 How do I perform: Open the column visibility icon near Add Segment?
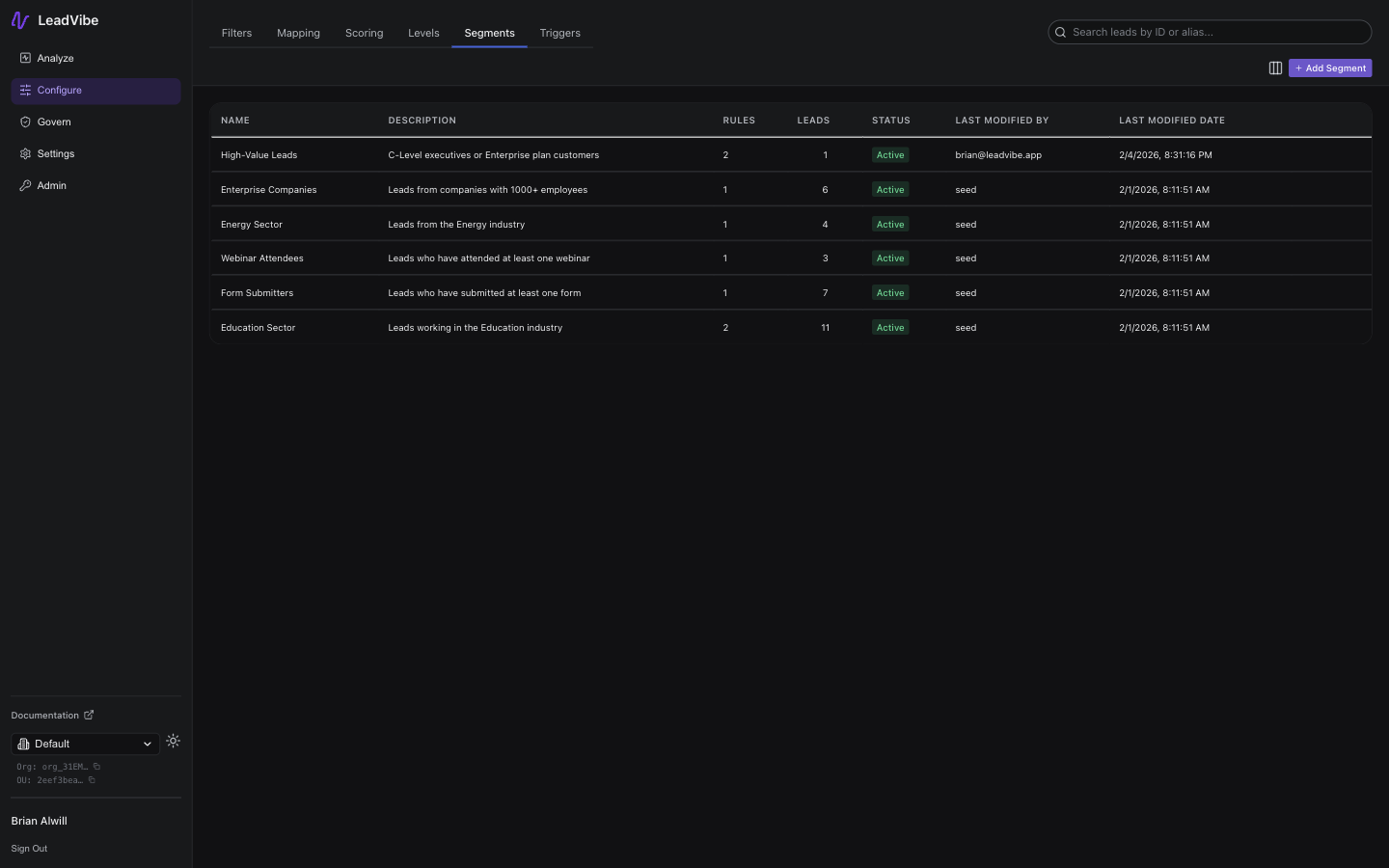tap(1275, 68)
